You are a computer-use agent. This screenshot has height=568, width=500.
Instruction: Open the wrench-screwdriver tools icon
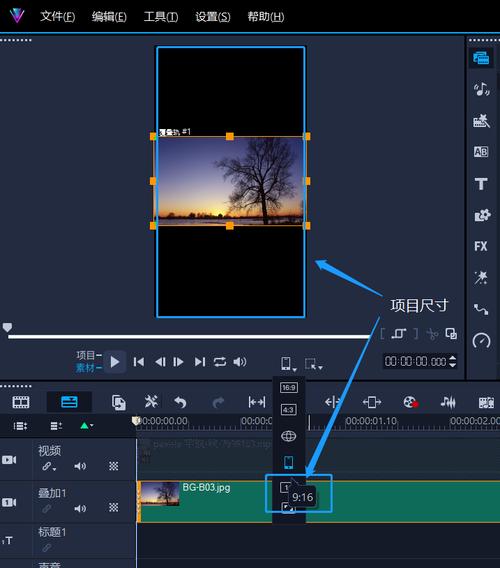pos(151,402)
